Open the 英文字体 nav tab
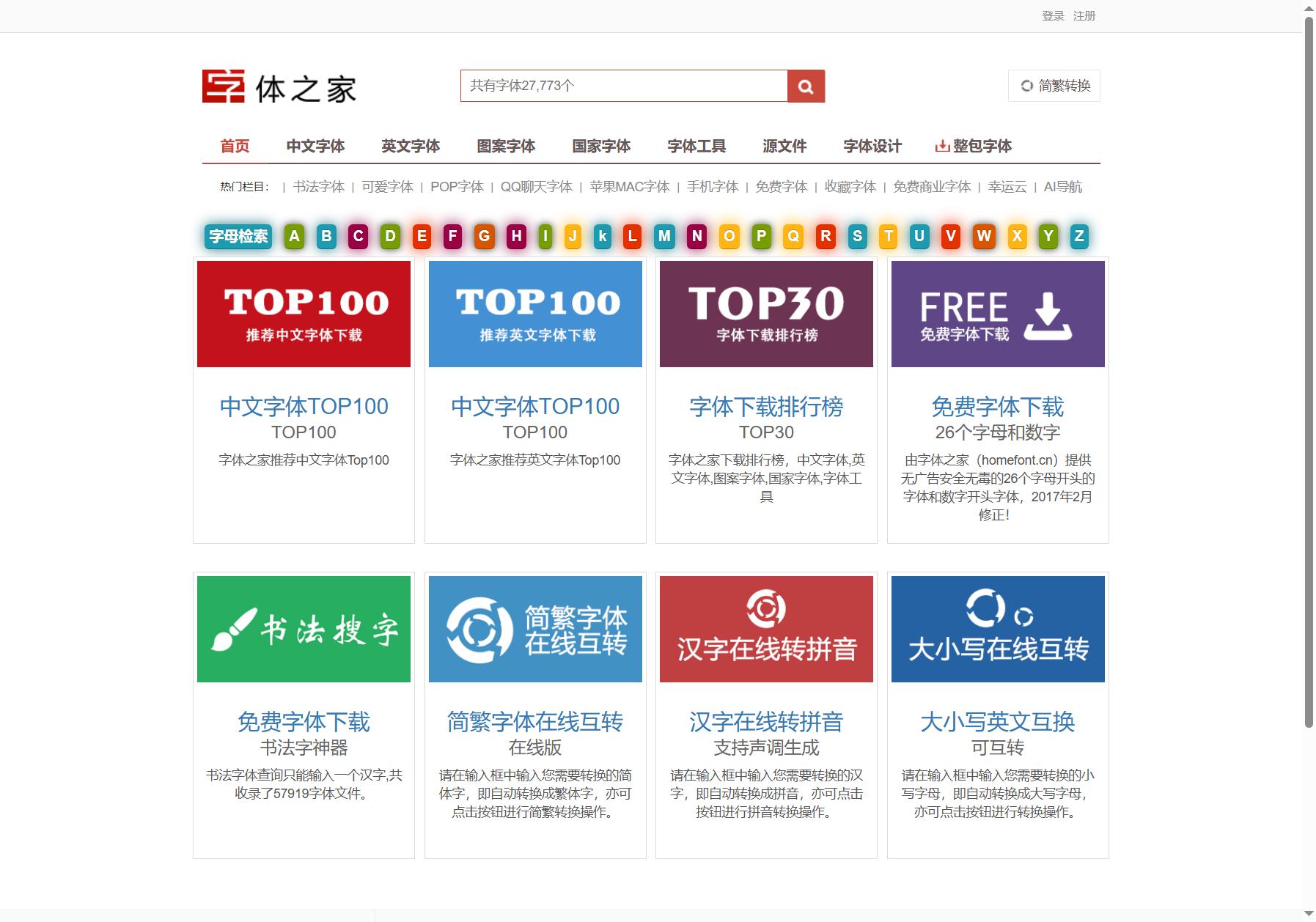Image resolution: width=1316 pixels, height=922 pixels. pos(411,146)
